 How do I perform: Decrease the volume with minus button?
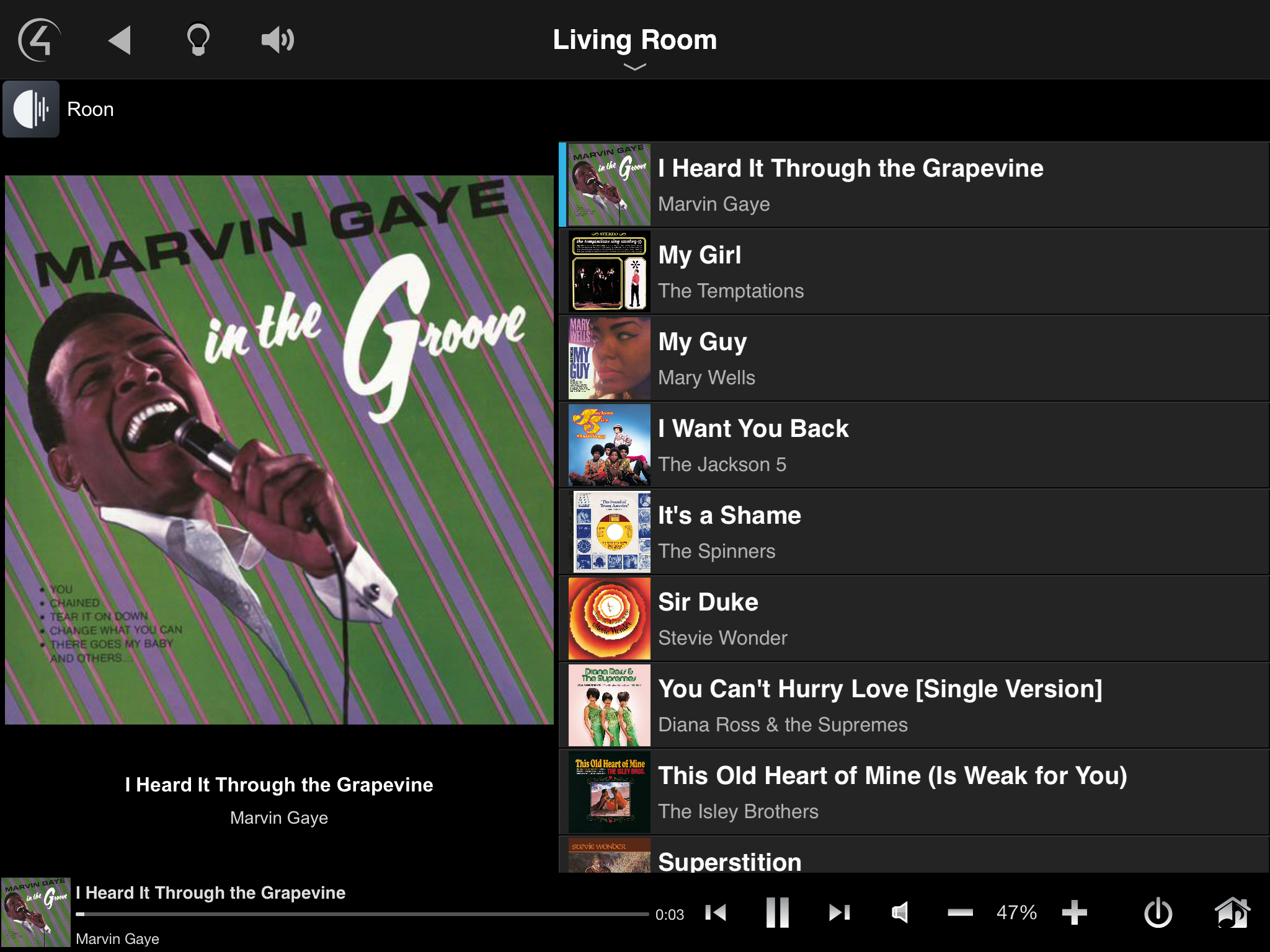[960, 912]
